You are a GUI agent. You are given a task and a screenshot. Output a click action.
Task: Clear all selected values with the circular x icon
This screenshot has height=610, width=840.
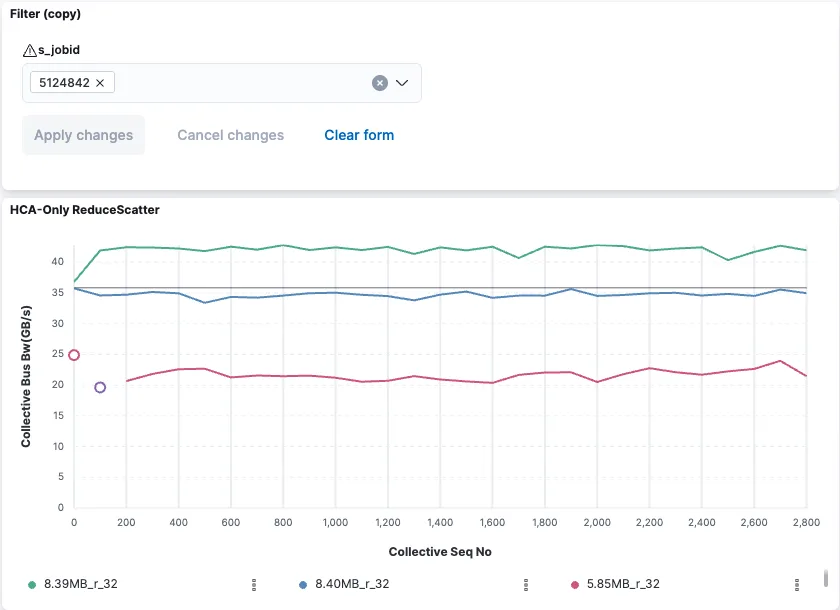tap(379, 83)
